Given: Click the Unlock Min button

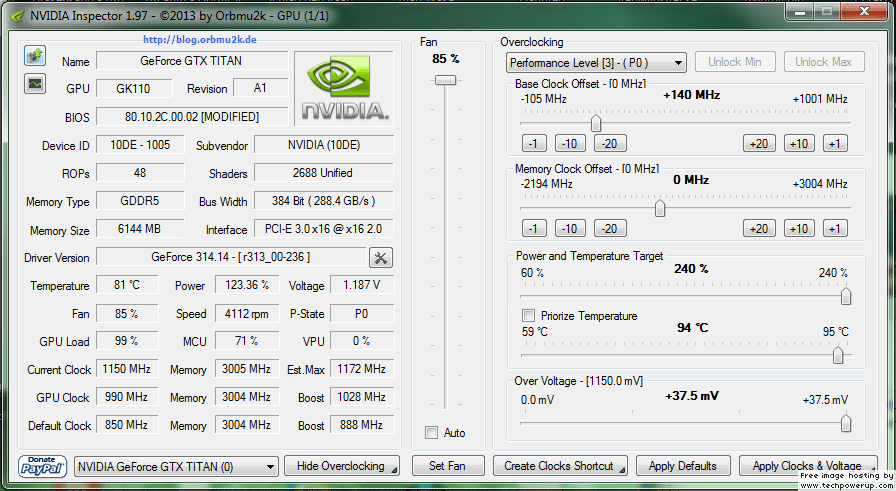Looking at the screenshot, I should (735, 62).
